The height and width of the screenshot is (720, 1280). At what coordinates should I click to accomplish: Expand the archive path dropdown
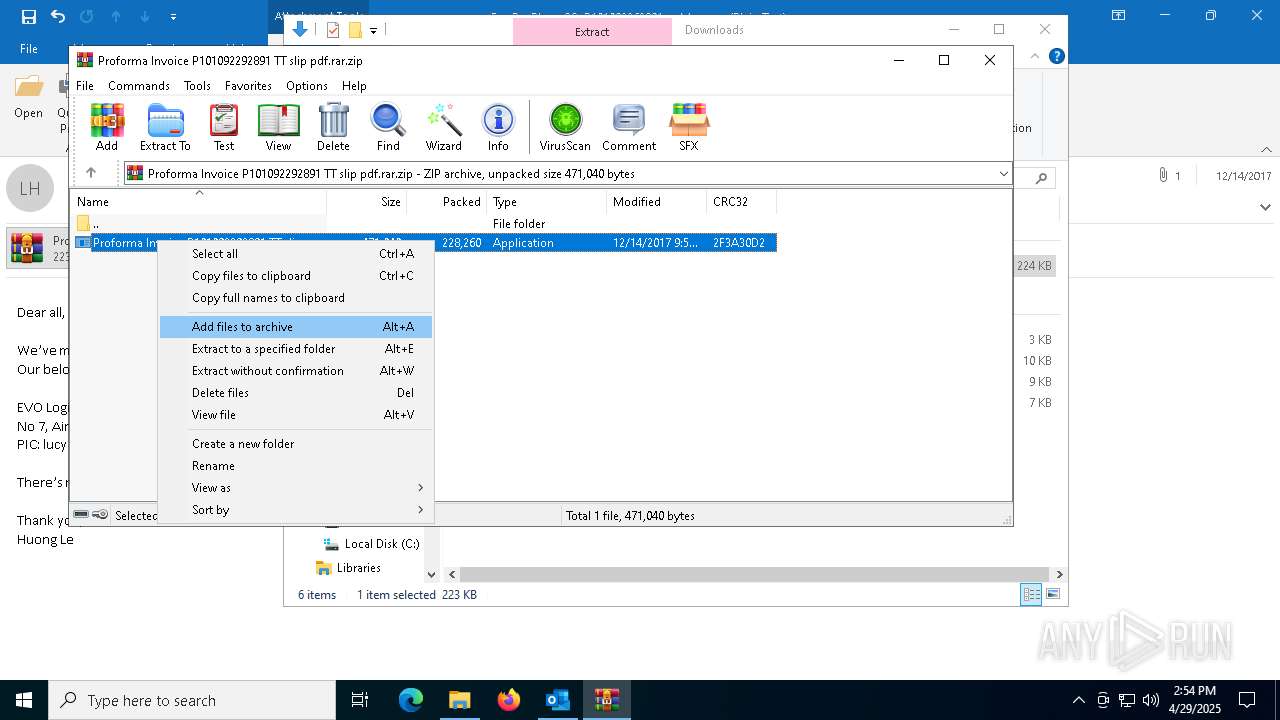(1003, 174)
